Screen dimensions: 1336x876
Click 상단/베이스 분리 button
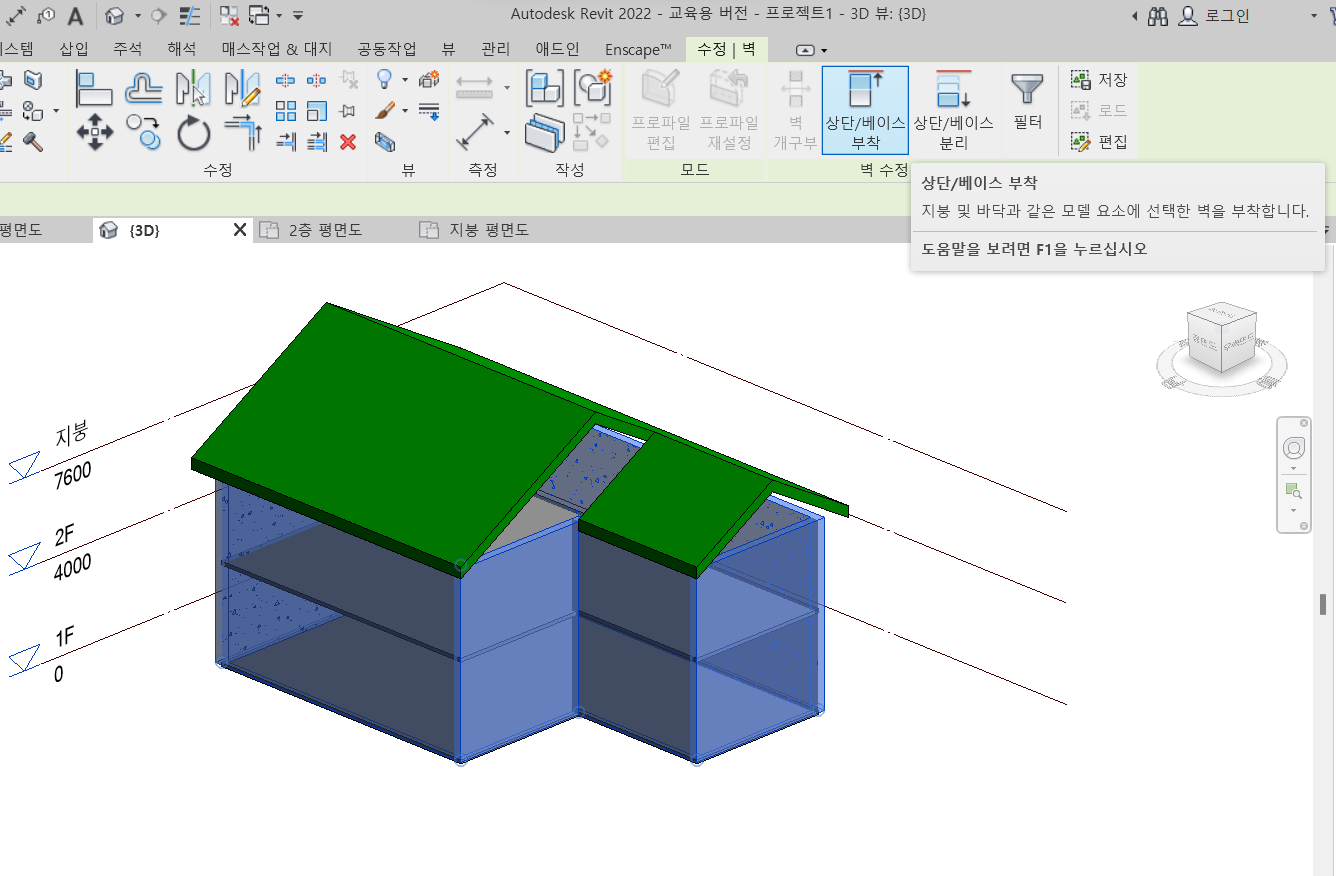tap(953, 110)
